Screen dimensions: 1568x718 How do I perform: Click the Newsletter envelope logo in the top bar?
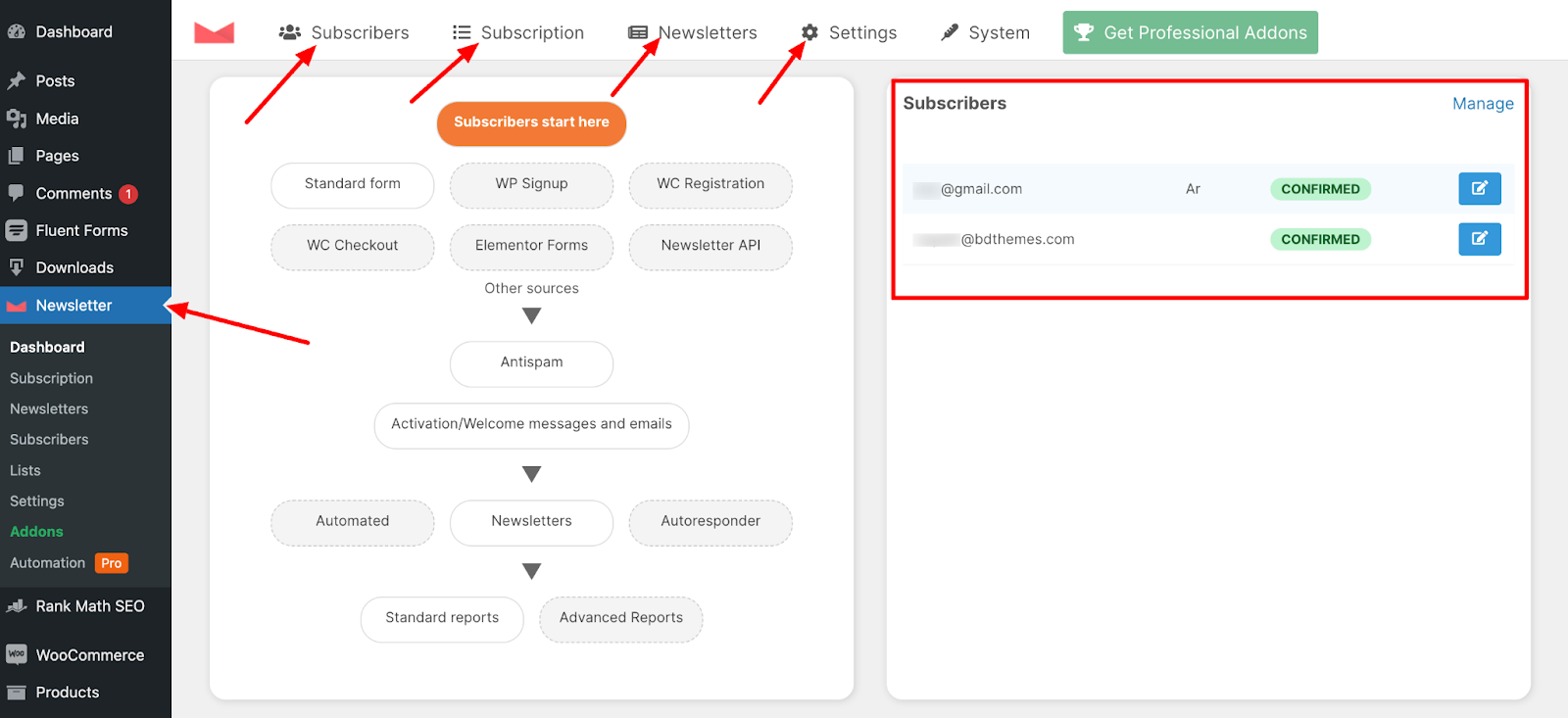(214, 32)
